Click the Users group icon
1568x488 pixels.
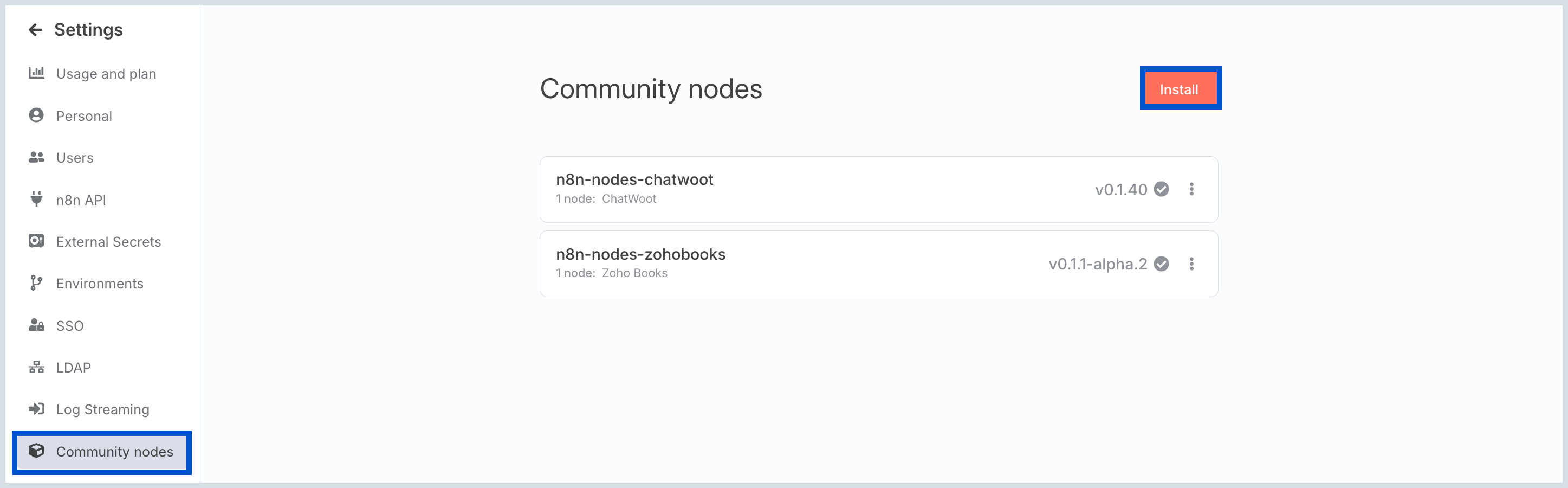[x=36, y=157]
